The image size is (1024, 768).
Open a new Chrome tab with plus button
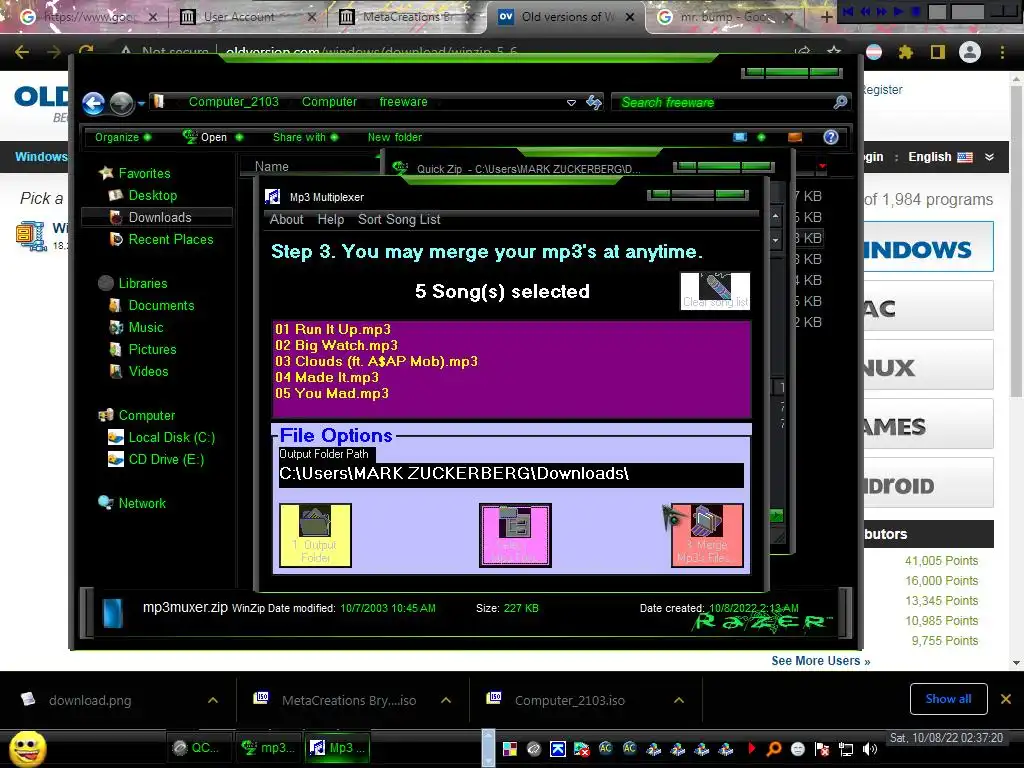tap(826, 17)
